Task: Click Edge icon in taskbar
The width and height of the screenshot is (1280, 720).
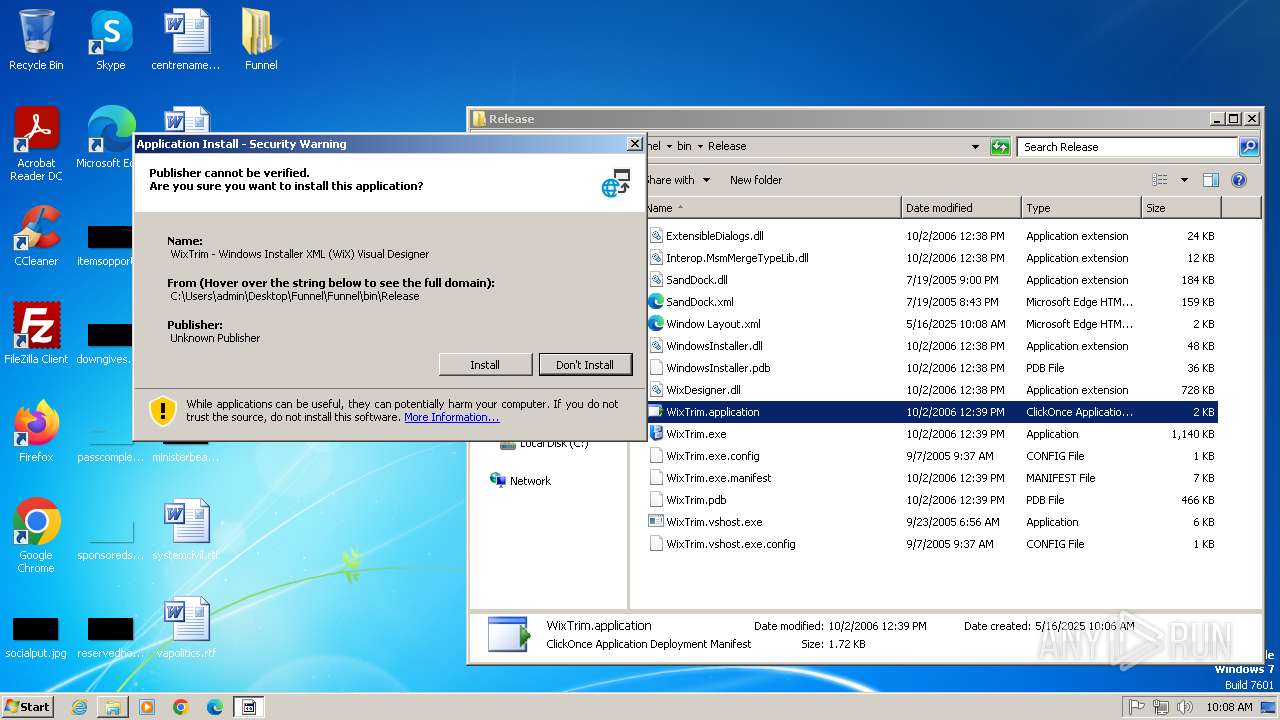Action: (x=215, y=707)
